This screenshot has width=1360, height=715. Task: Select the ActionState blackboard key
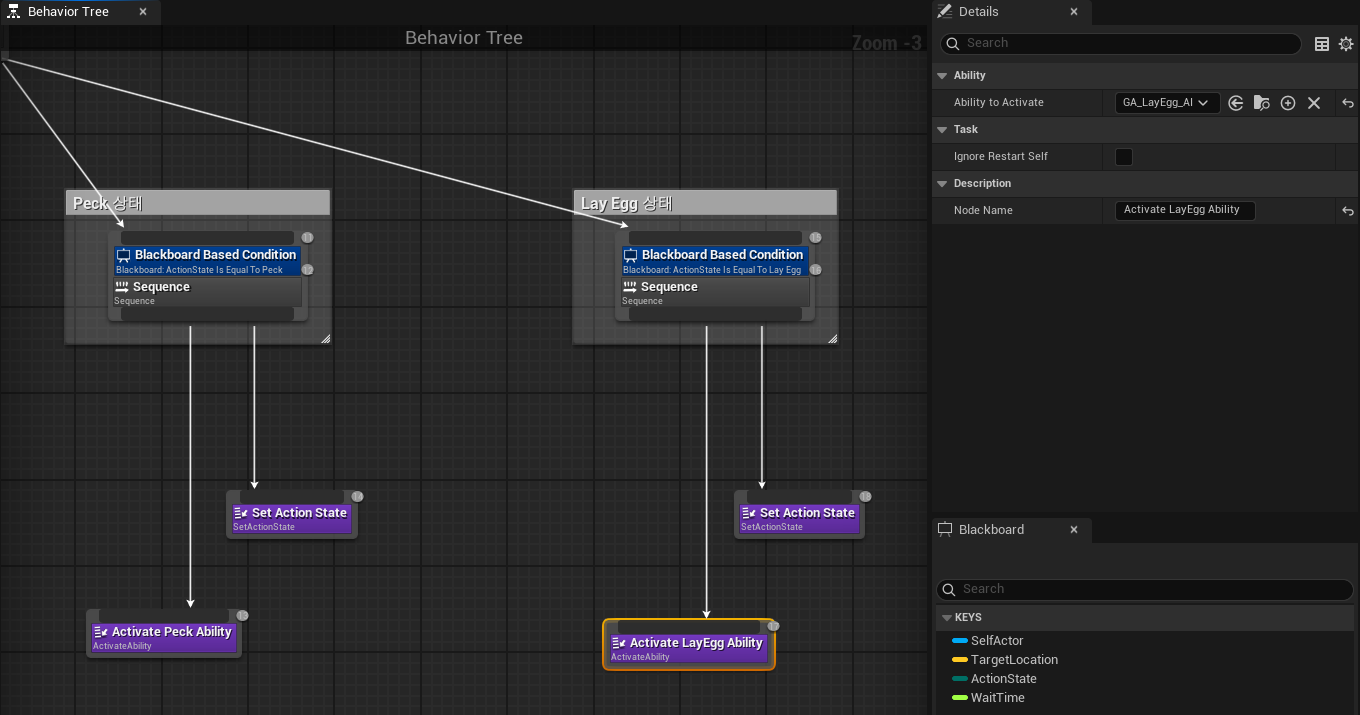coord(1003,679)
